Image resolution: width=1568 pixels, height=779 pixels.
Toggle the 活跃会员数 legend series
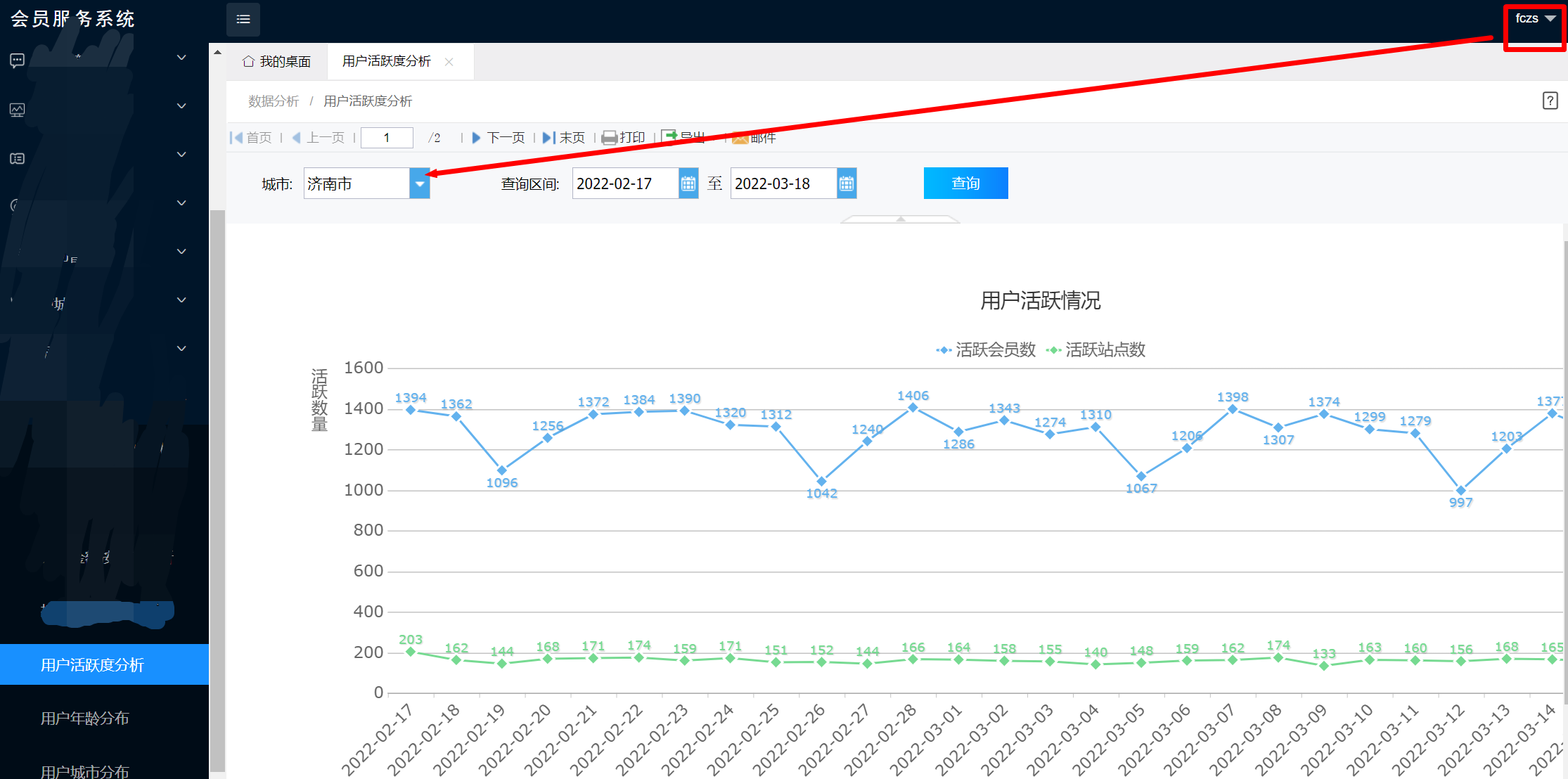pos(986,349)
